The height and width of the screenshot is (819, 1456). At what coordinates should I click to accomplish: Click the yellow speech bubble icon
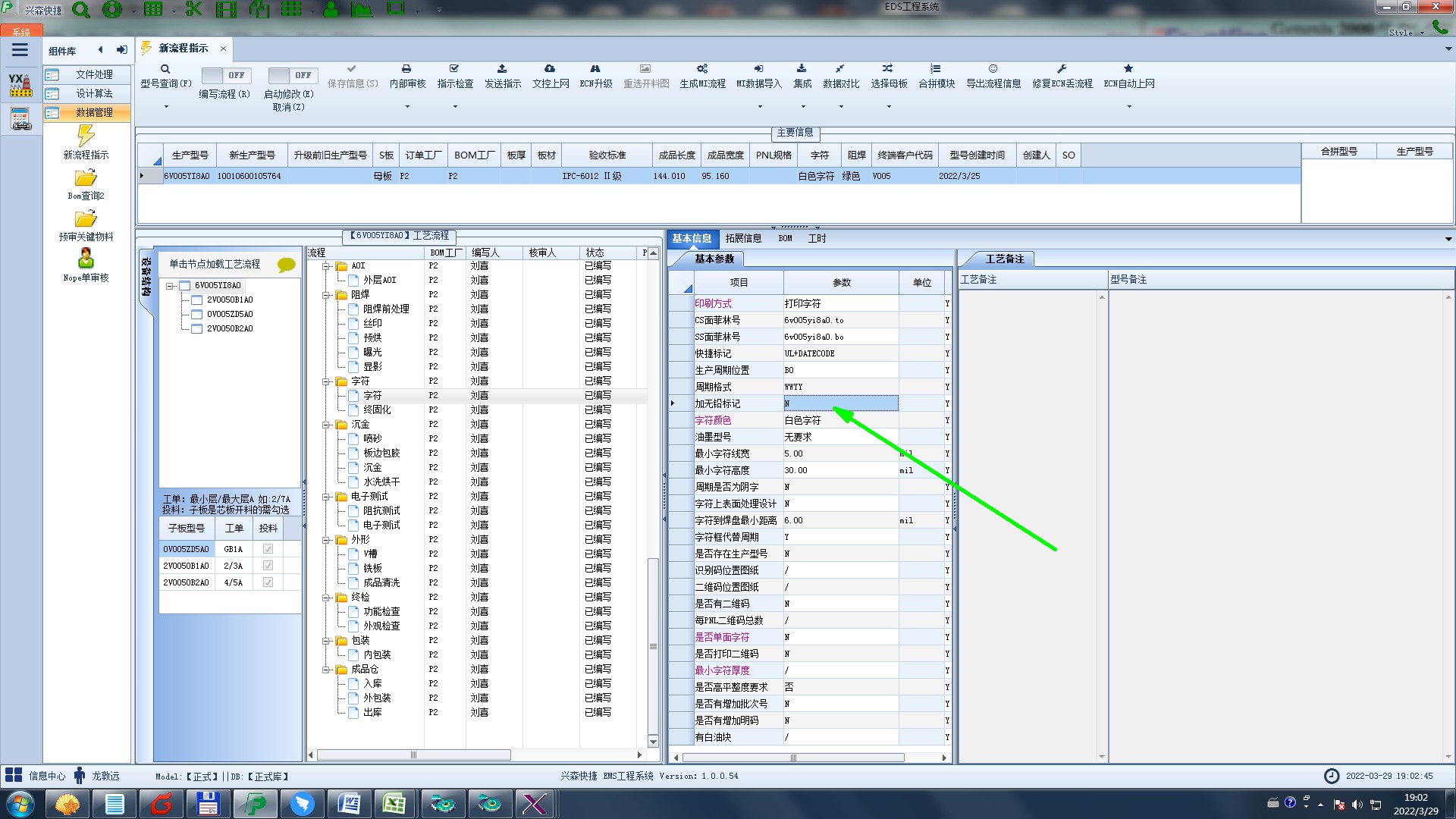[287, 265]
